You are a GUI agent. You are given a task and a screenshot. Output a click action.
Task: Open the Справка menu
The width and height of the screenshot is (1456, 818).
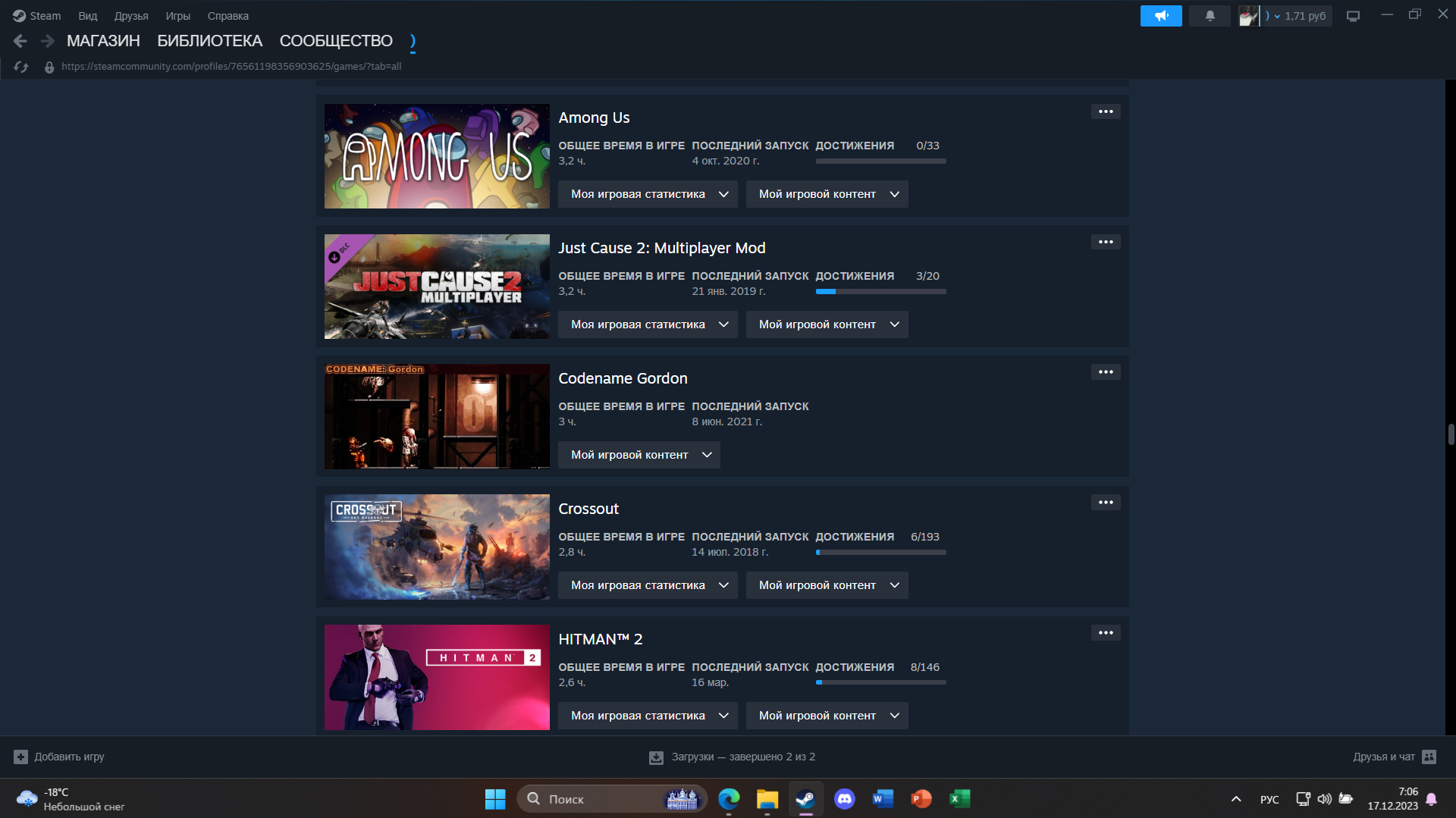tap(228, 16)
